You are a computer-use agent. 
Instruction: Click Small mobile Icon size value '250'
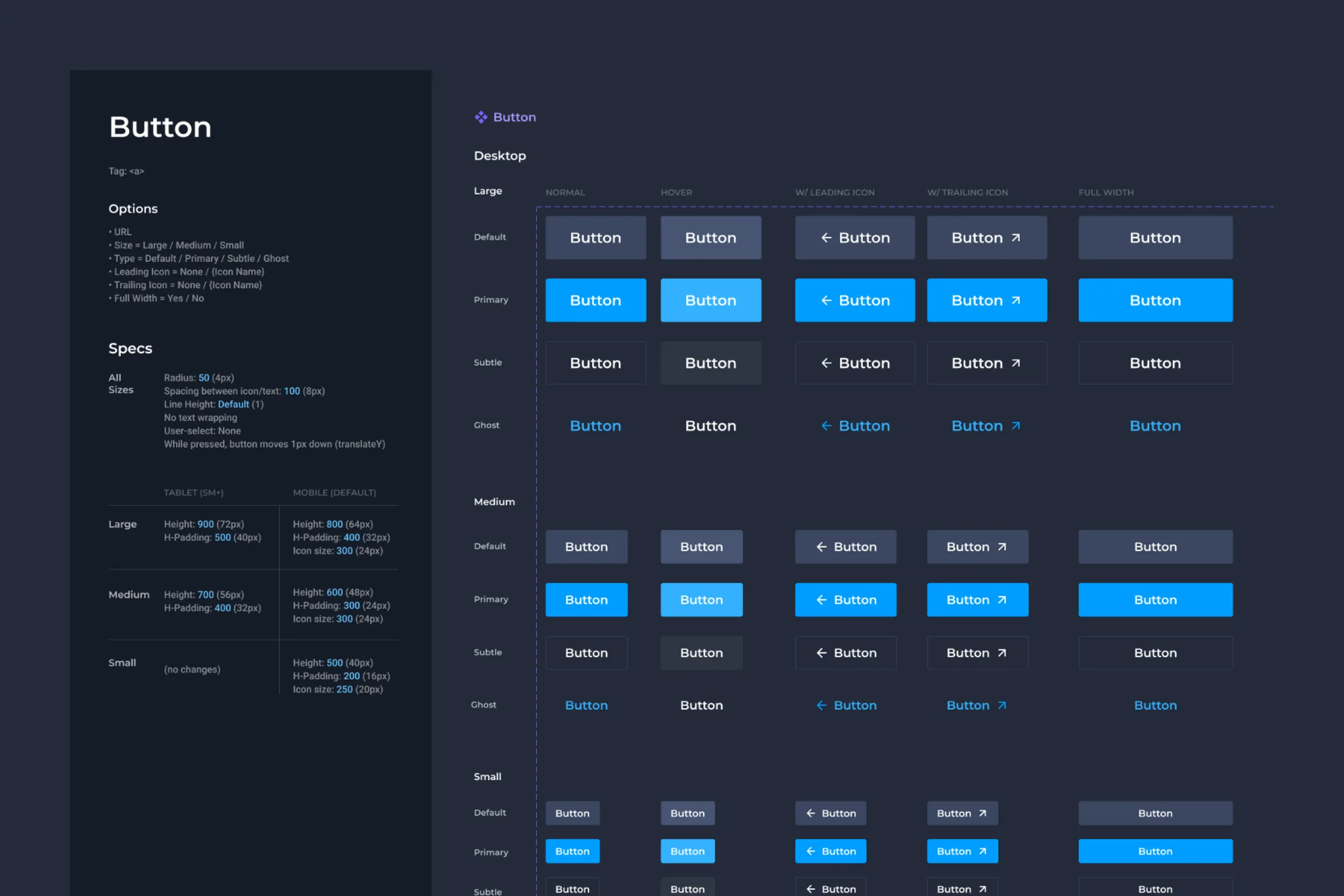pyautogui.click(x=345, y=690)
